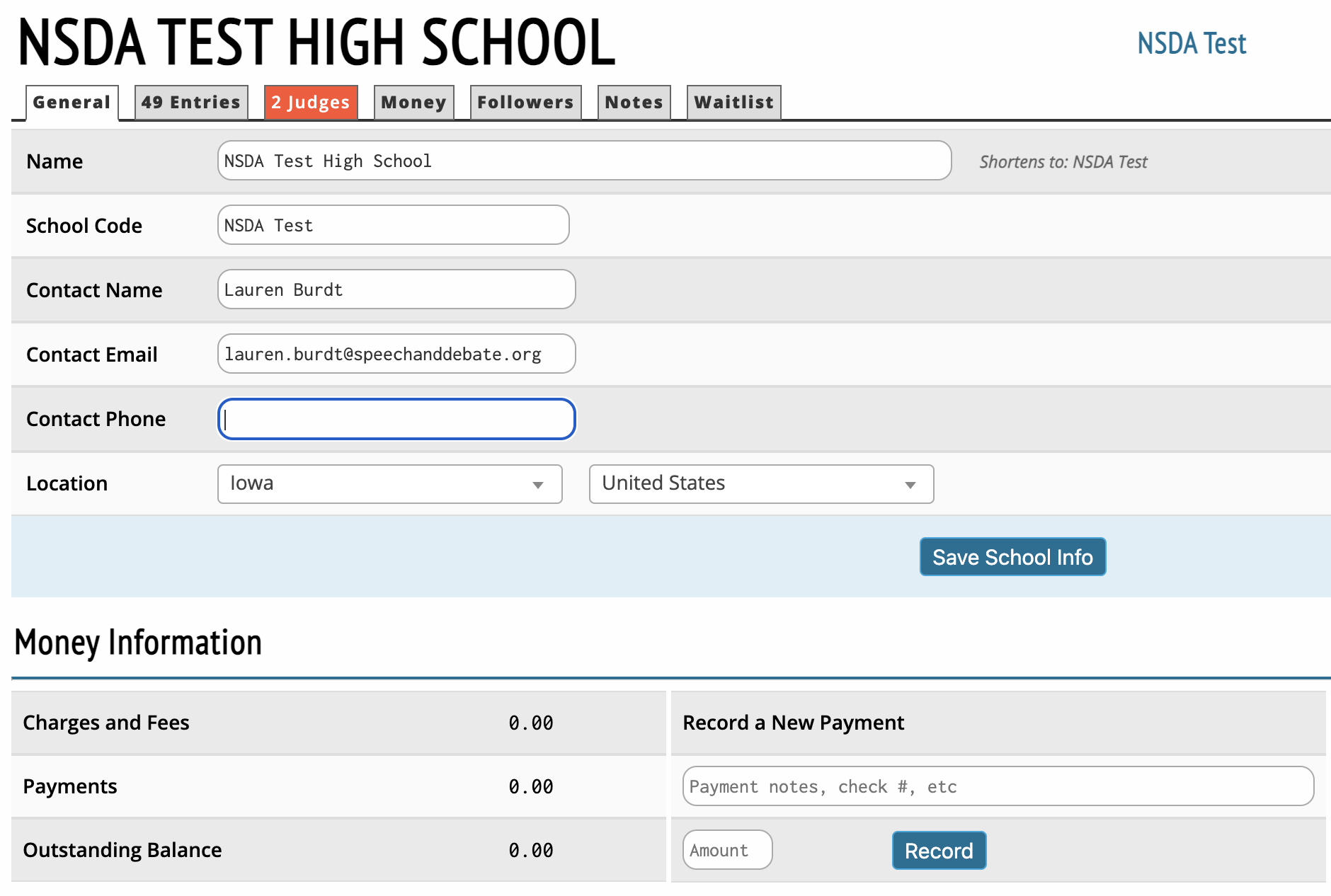
Task: Click the Money Information section heading
Action: point(138,643)
